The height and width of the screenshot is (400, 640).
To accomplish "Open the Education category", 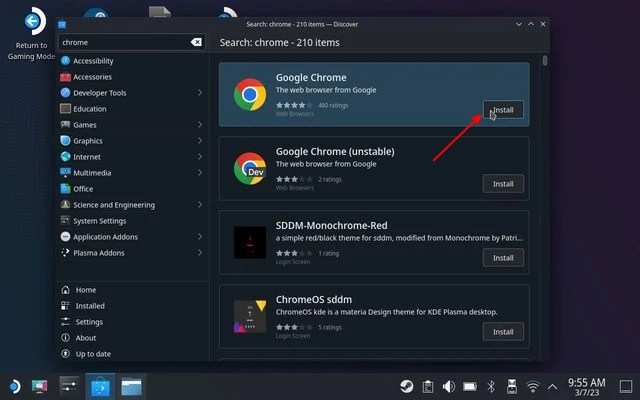I will (x=131, y=109).
